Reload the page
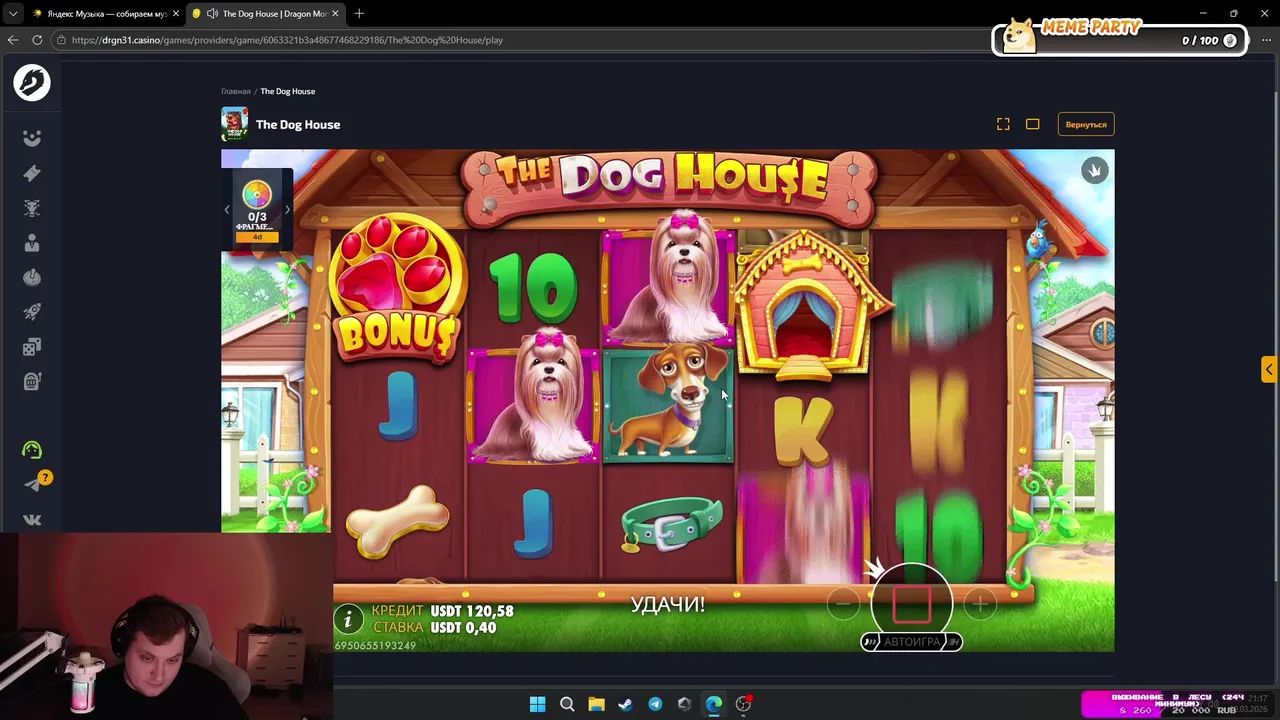The width and height of the screenshot is (1280, 720). (37, 40)
